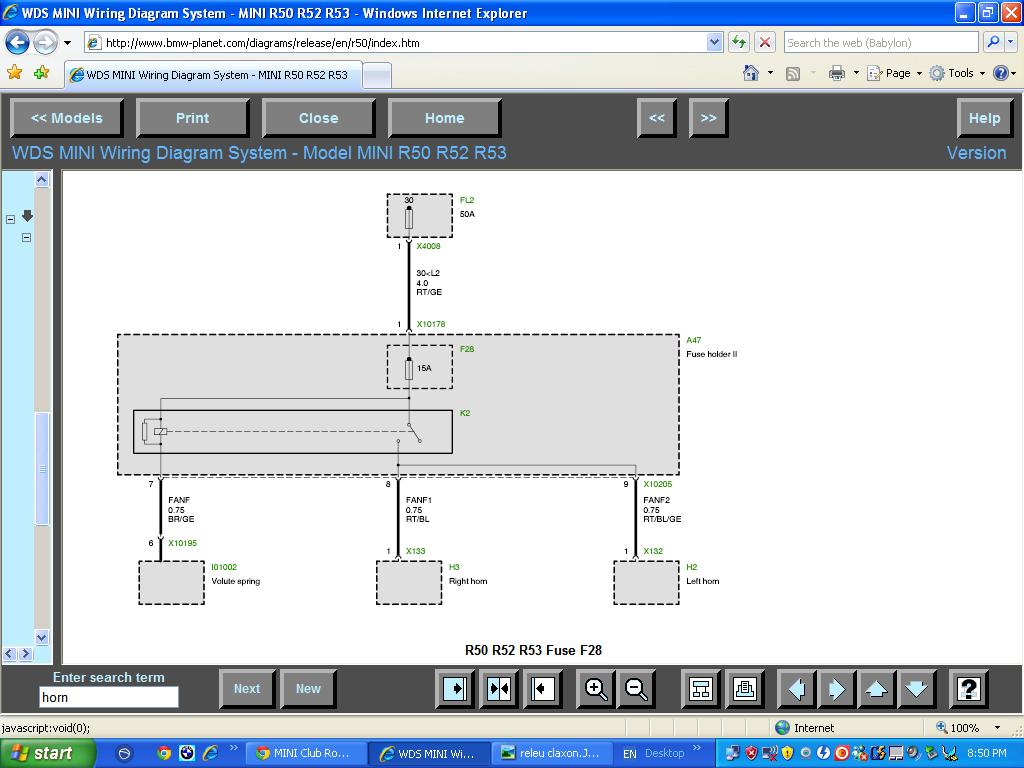Pan diagram down with the down arrow icon
This screenshot has height=768, width=1024.
[x=916, y=689]
